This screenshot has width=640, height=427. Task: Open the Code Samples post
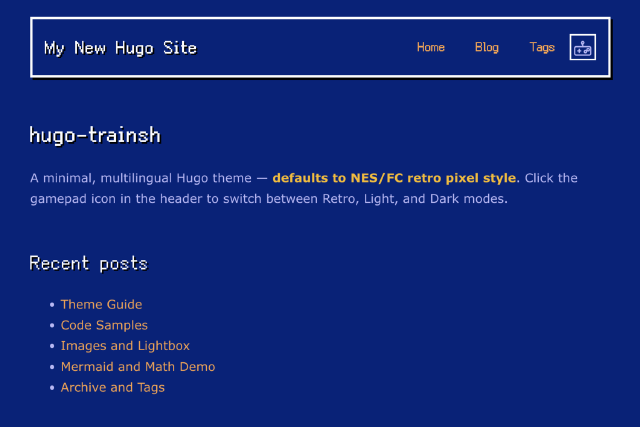[x=104, y=325]
